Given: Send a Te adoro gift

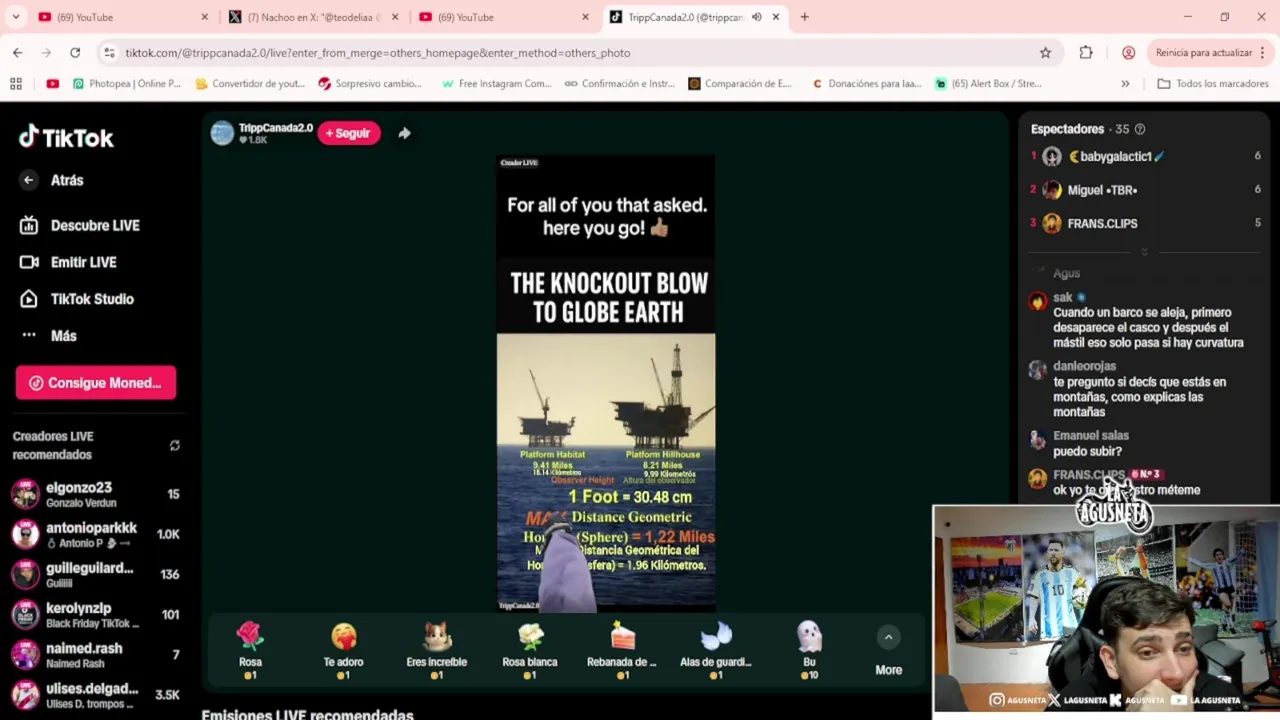Looking at the screenshot, I should click(343, 650).
